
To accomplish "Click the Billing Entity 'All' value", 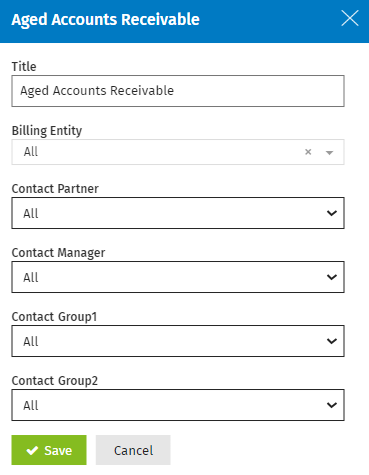I will 31,152.
